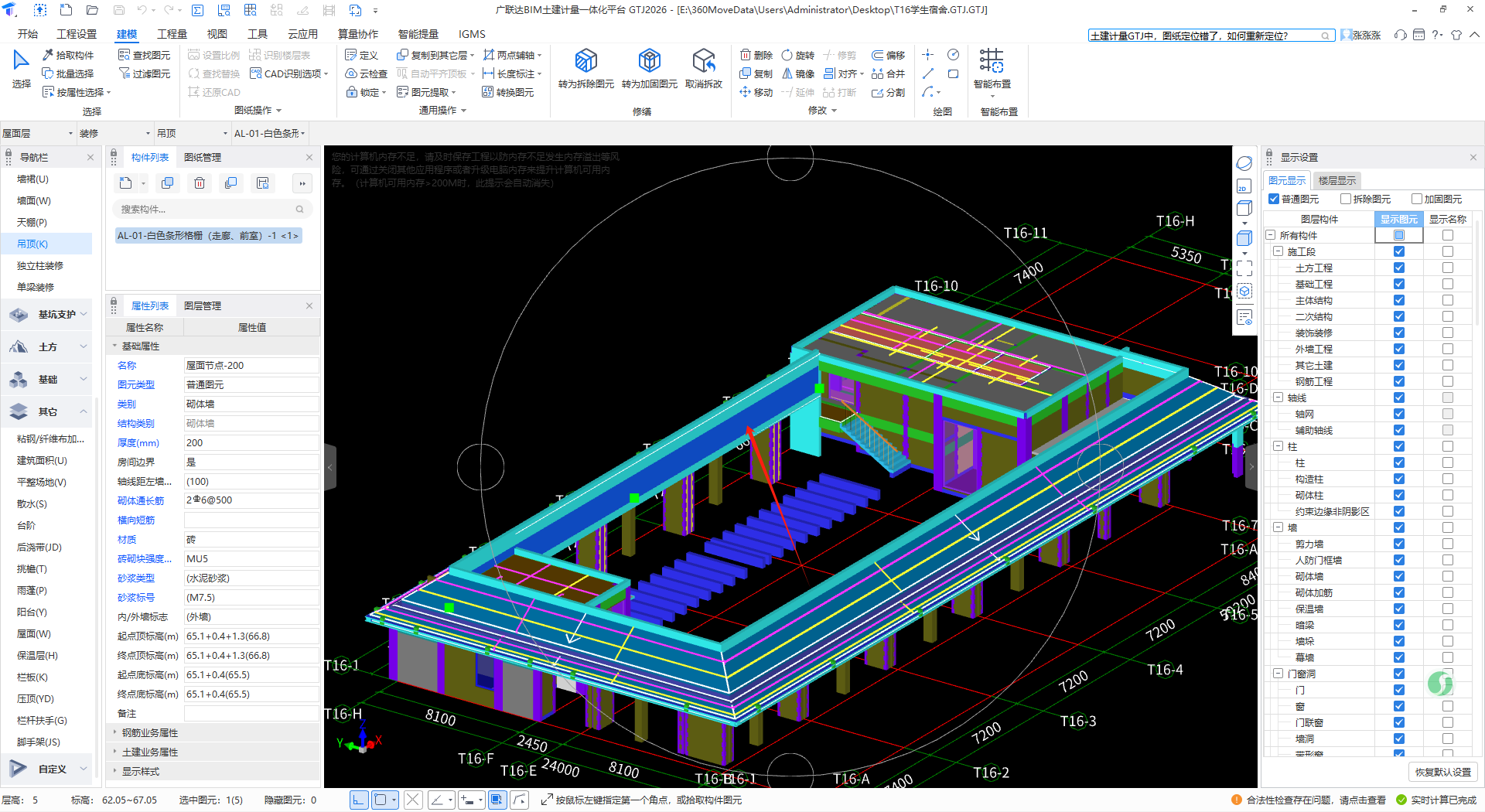Screen dimensions: 1485x812
Task: Switch to 楼层显示 tab
Action: click(x=1337, y=180)
